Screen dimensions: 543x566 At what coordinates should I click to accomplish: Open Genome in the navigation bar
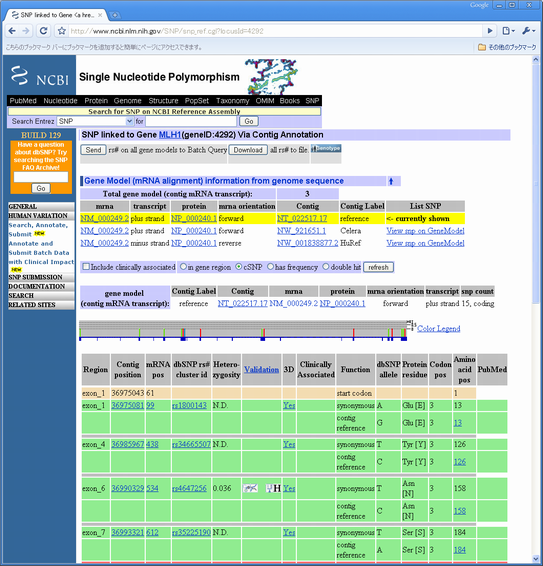pyautogui.click(x=127, y=101)
